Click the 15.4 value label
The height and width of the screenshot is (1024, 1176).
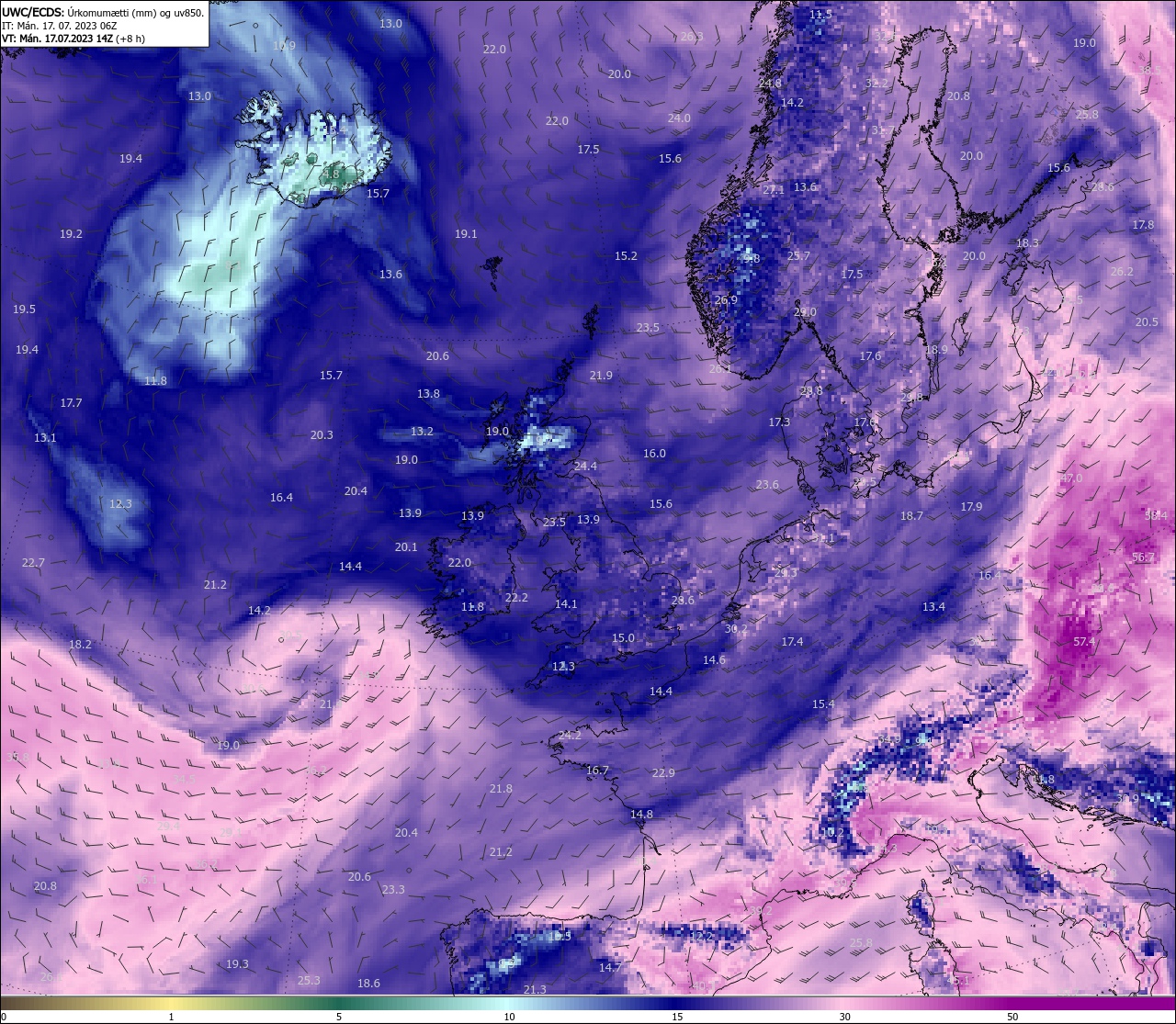[823, 704]
